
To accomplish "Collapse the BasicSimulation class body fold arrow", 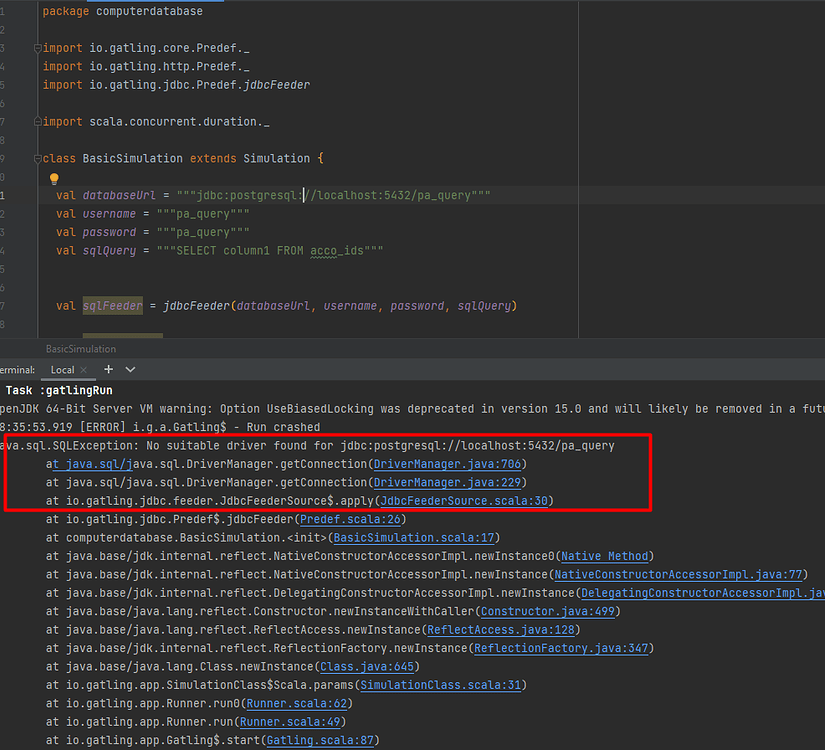I will pyautogui.click(x=36, y=158).
